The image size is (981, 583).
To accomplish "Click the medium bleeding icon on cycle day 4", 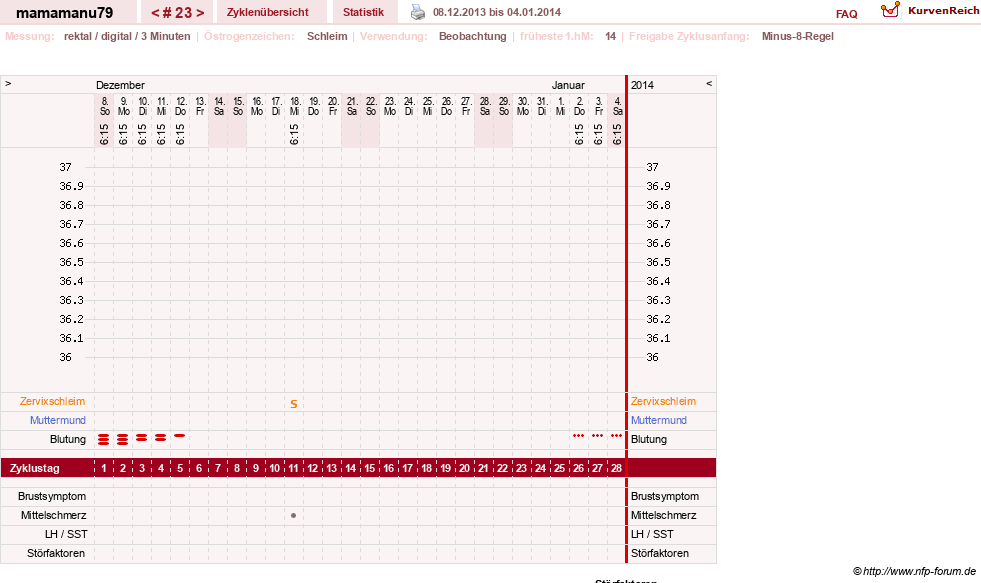I will tap(161, 438).
